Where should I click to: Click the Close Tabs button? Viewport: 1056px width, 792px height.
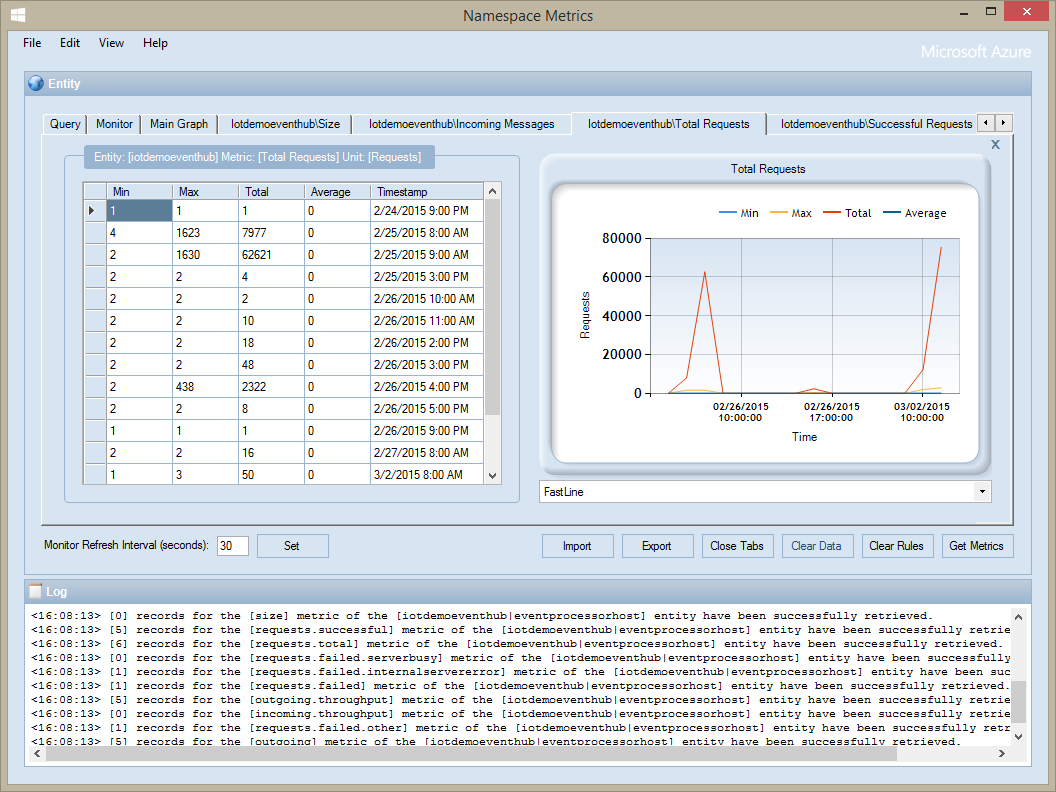point(737,546)
